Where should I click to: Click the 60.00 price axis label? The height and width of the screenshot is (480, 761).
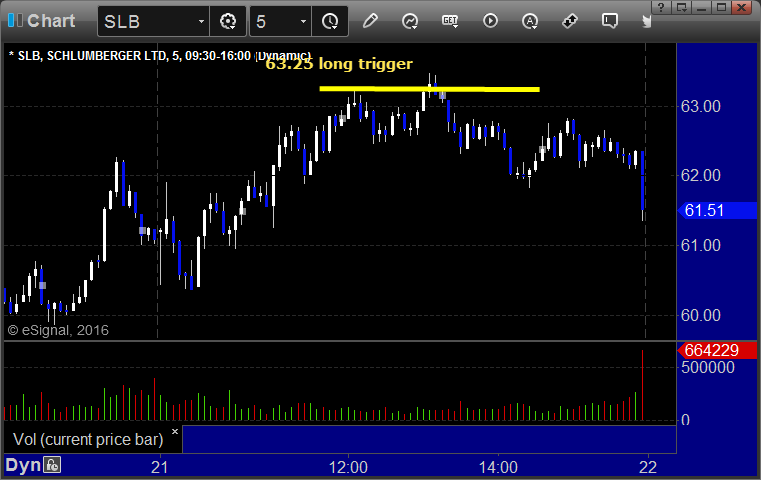pyautogui.click(x=700, y=315)
